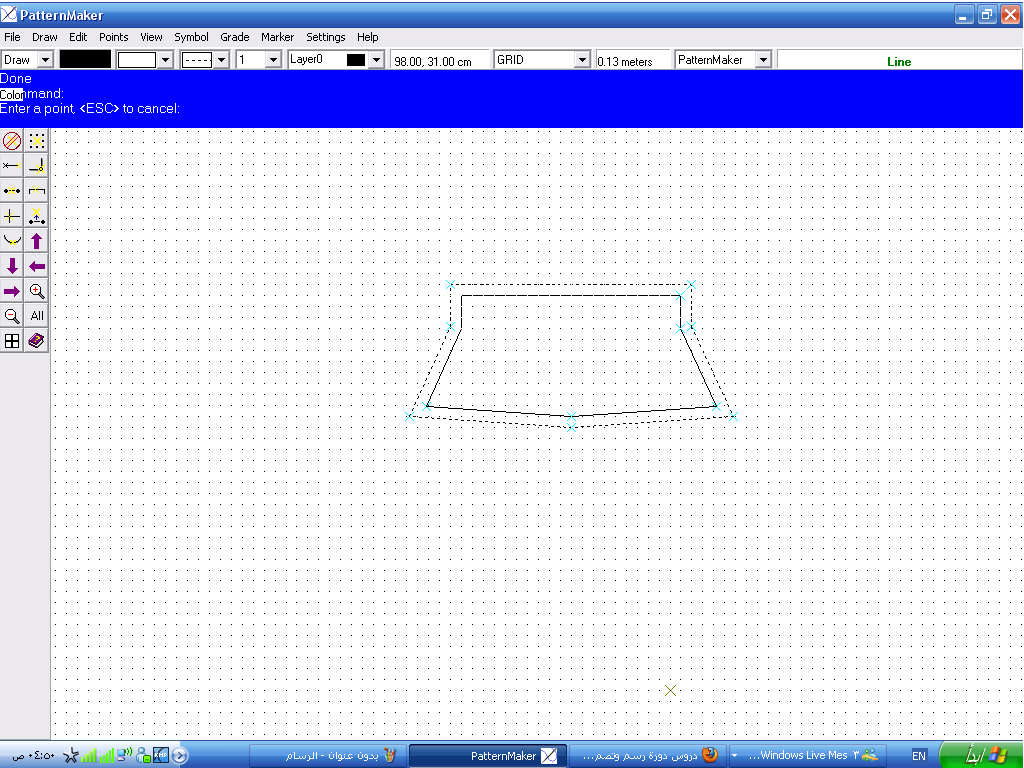Open the GRID snap dropdown
This screenshot has width=1024, height=768.
pos(582,60)
